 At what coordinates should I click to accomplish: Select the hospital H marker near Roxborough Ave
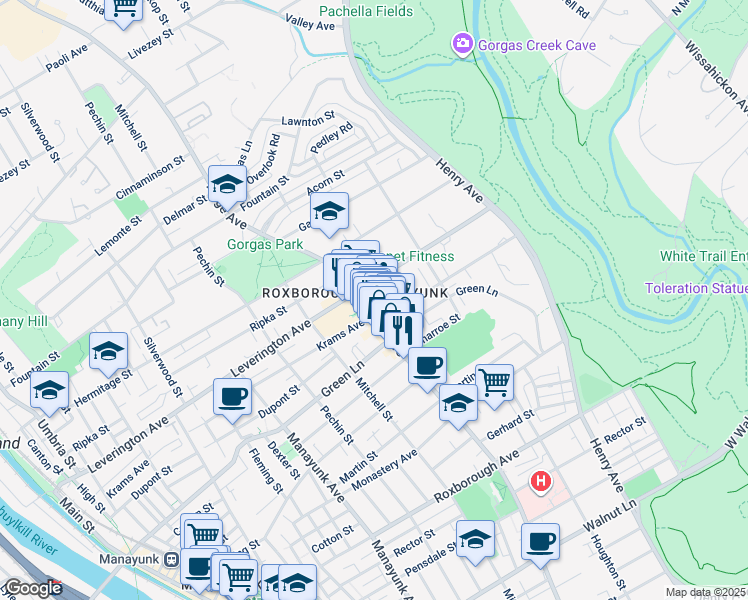[540, 482]
